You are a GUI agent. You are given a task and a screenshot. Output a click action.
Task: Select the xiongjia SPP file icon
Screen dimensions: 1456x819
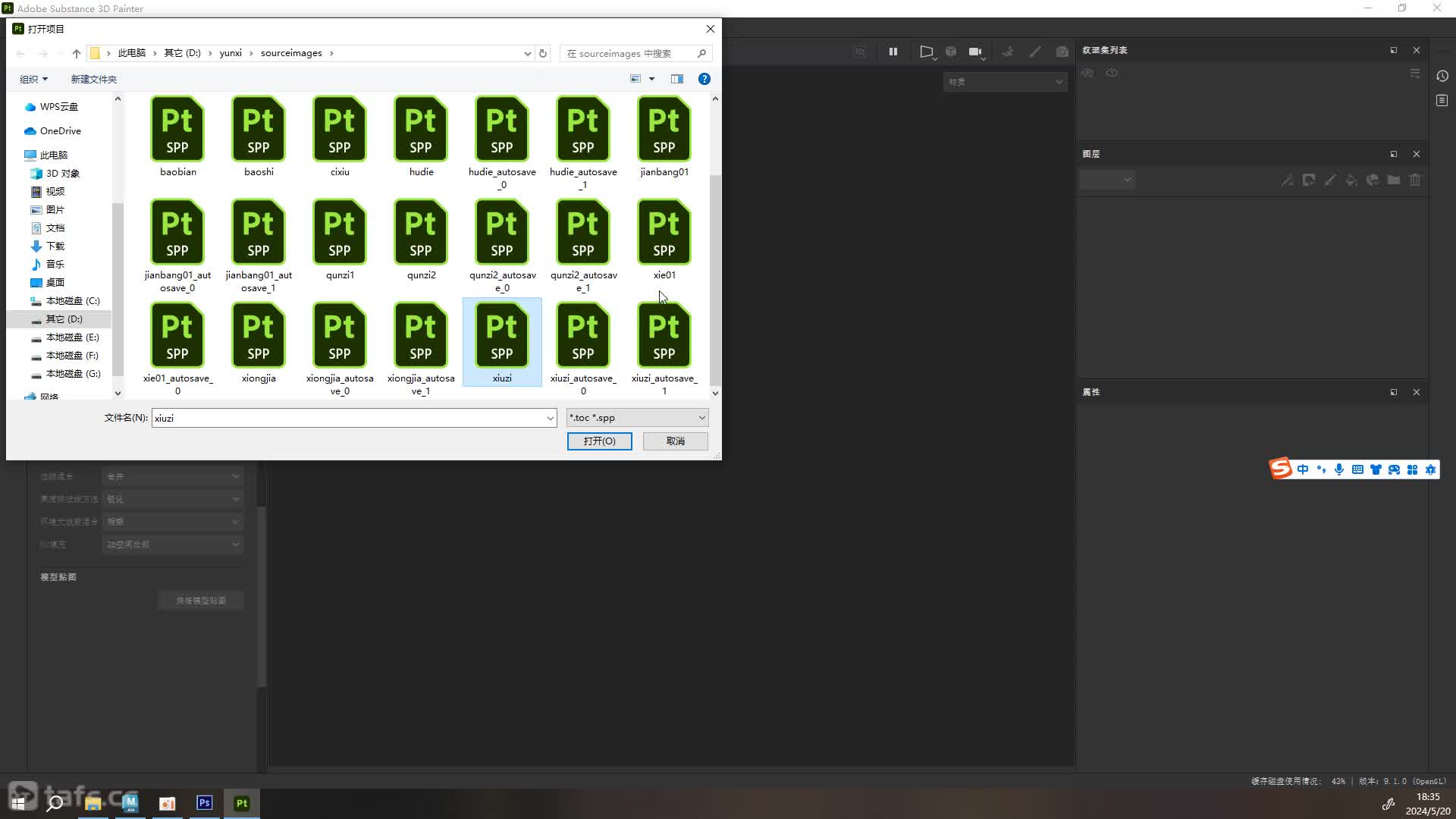click(x=259, y=335)
